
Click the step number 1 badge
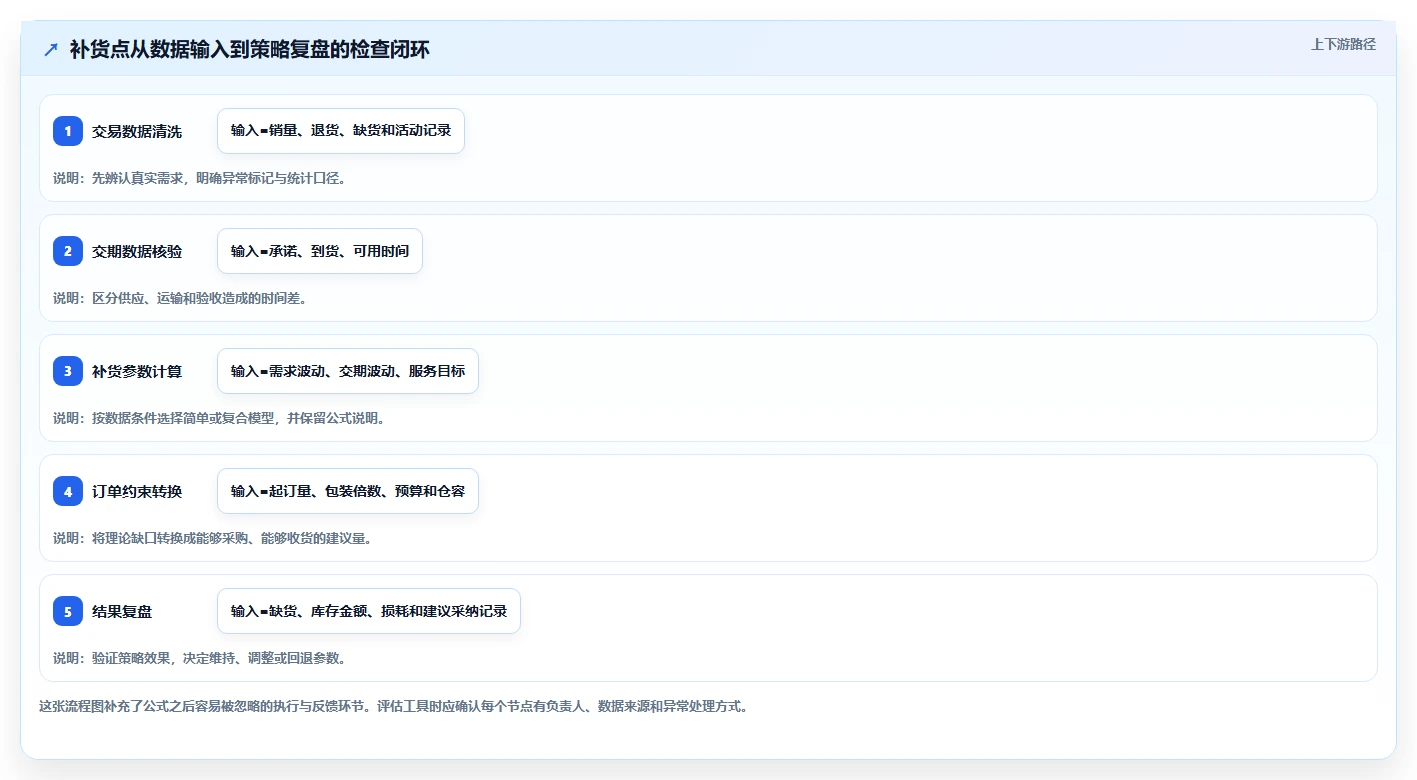[68, 131]
